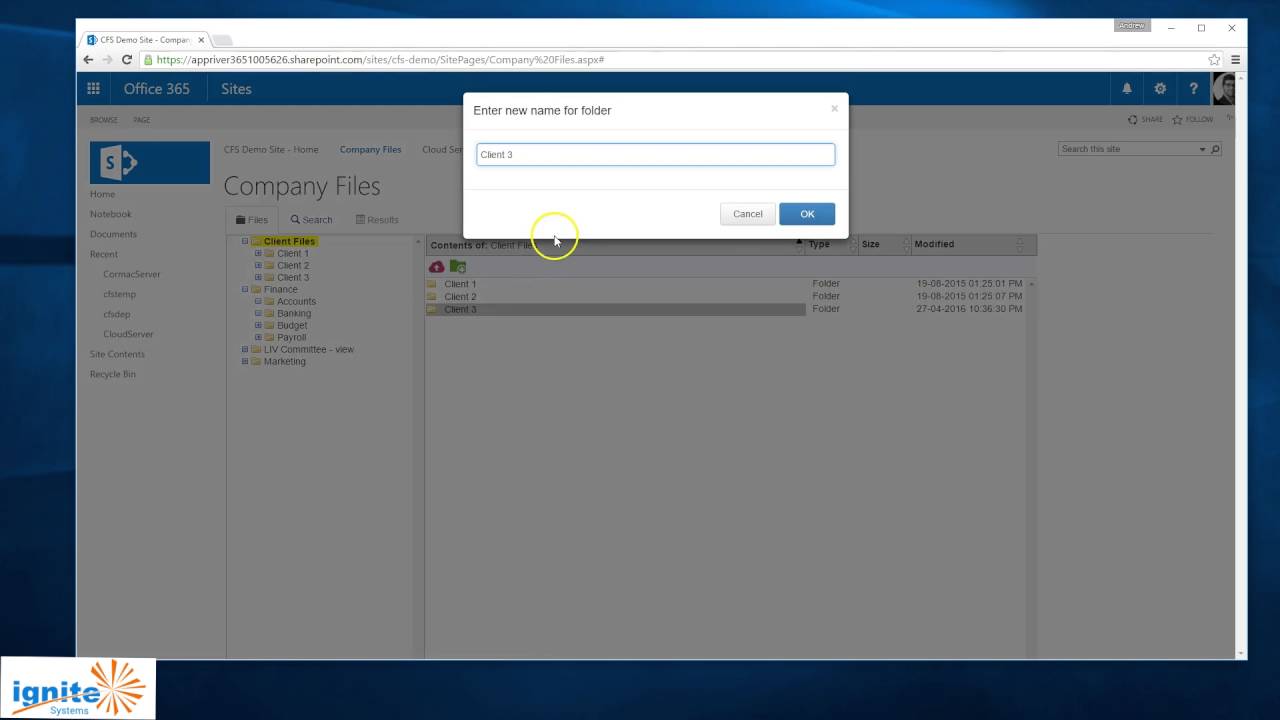Open Sites in the Office 365 bar

[x=236, y=89]
